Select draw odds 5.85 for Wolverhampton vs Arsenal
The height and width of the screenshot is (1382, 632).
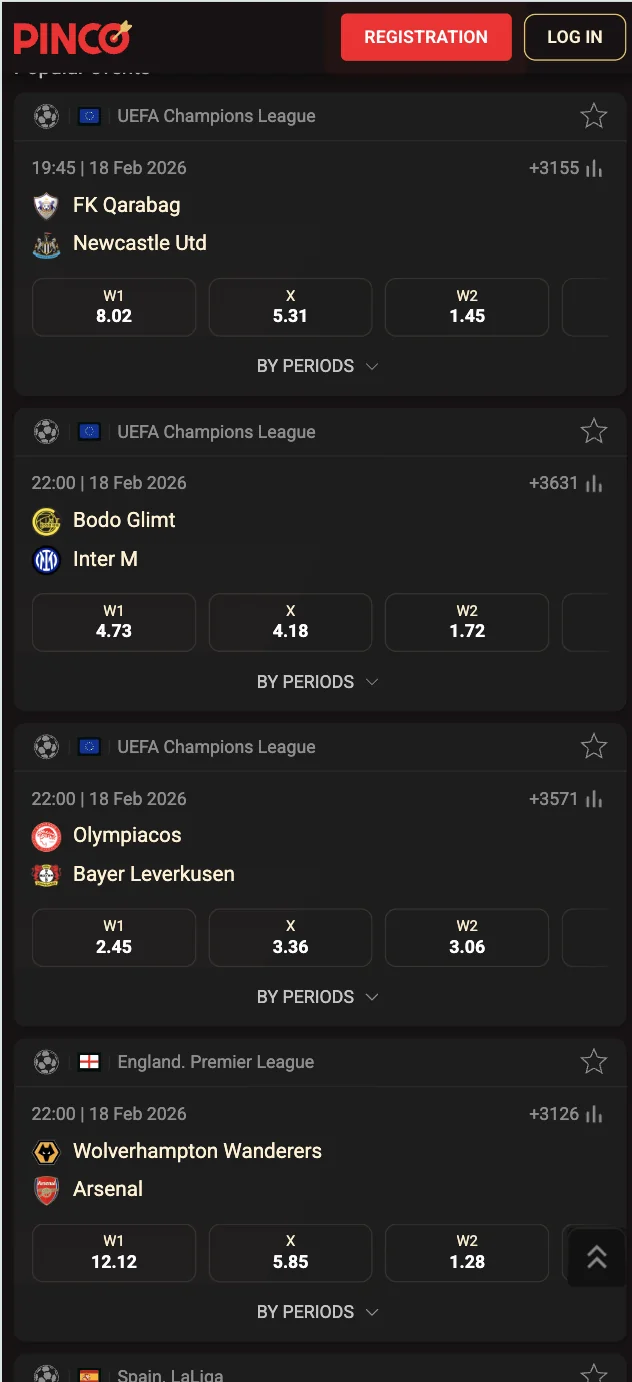pyautogui.click(x=290, y=1252)
